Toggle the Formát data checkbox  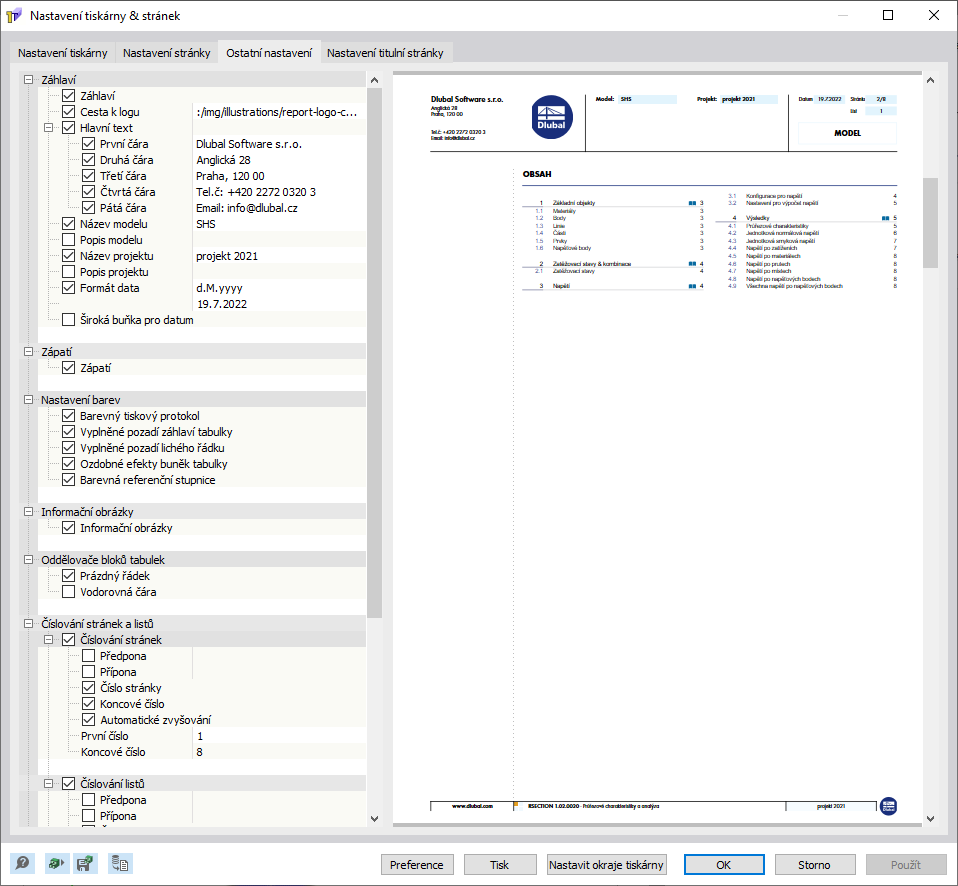[x=68, y=288]
